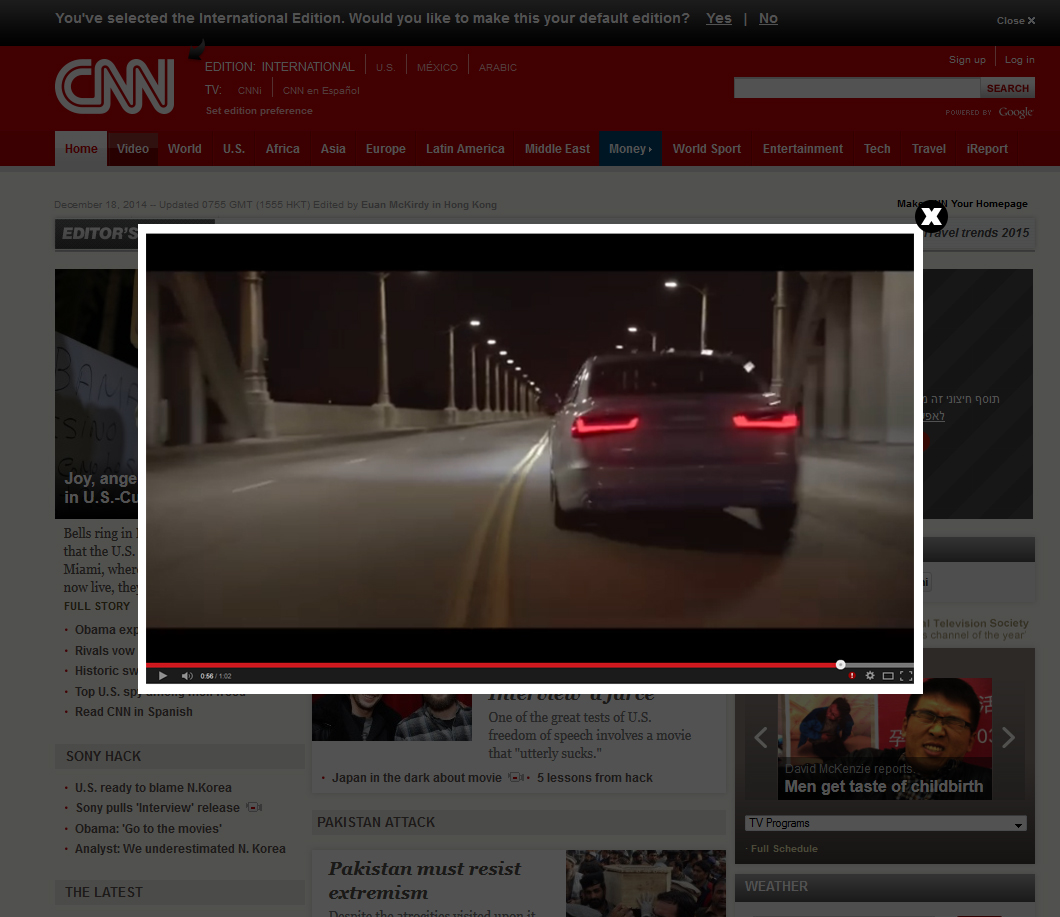
Task: Click the Sign up link
Action: (967, 60)
